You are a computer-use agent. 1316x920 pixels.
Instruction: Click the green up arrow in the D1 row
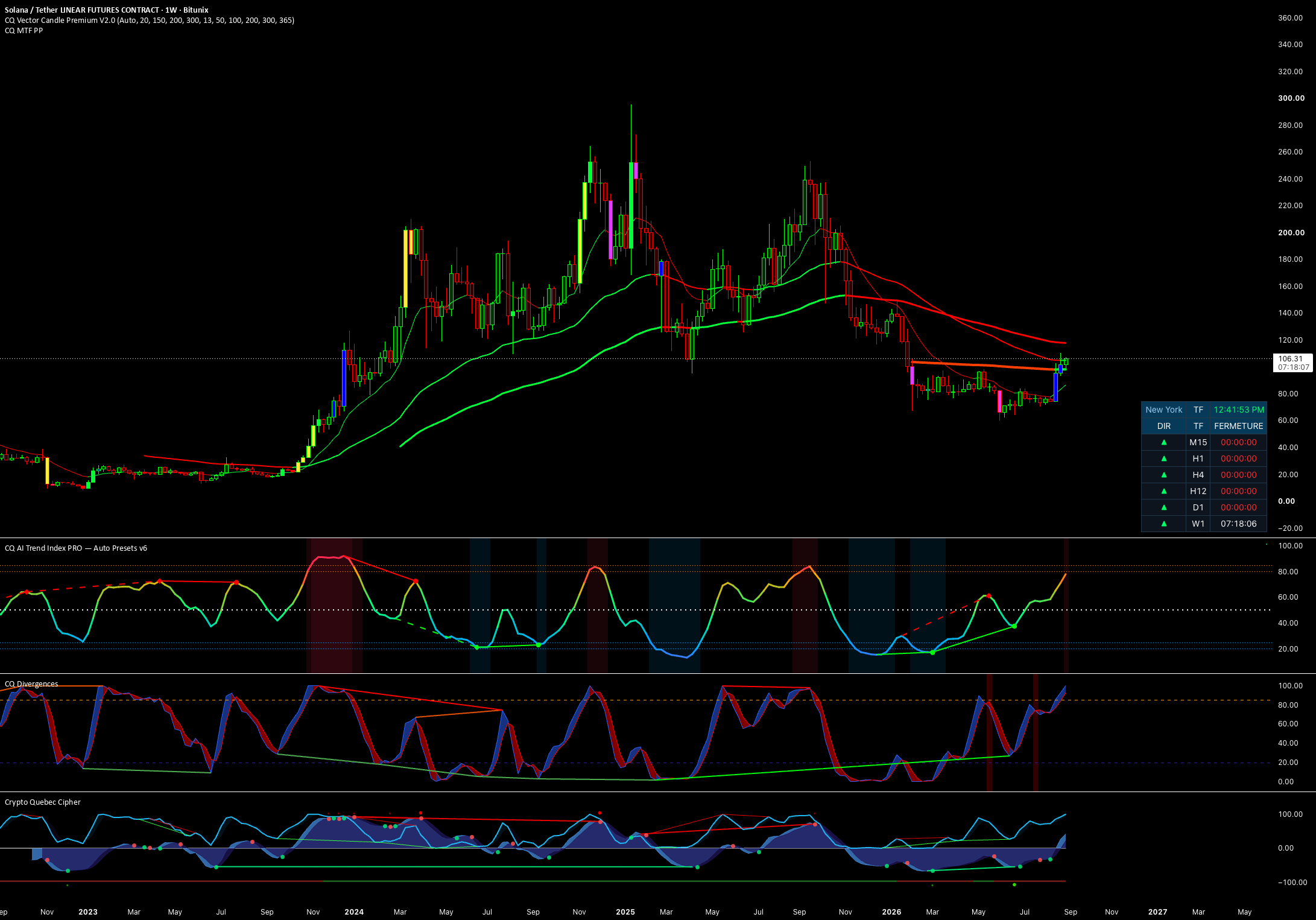(1163, 507)
